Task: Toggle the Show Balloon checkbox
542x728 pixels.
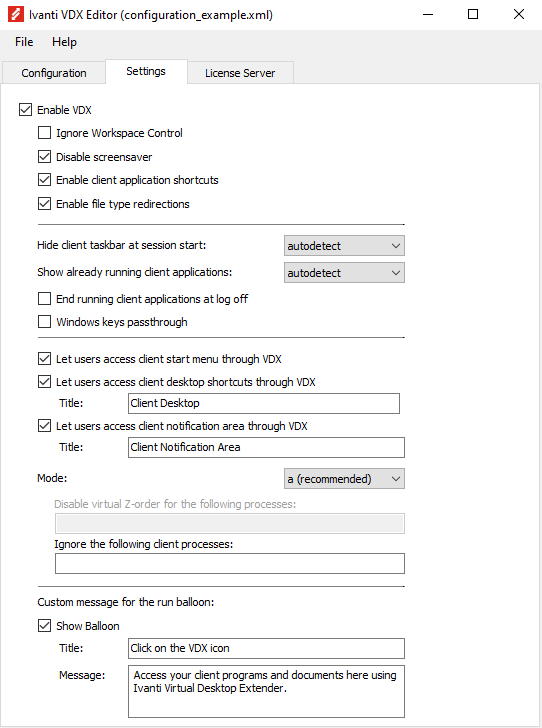Action: [44, 626]
